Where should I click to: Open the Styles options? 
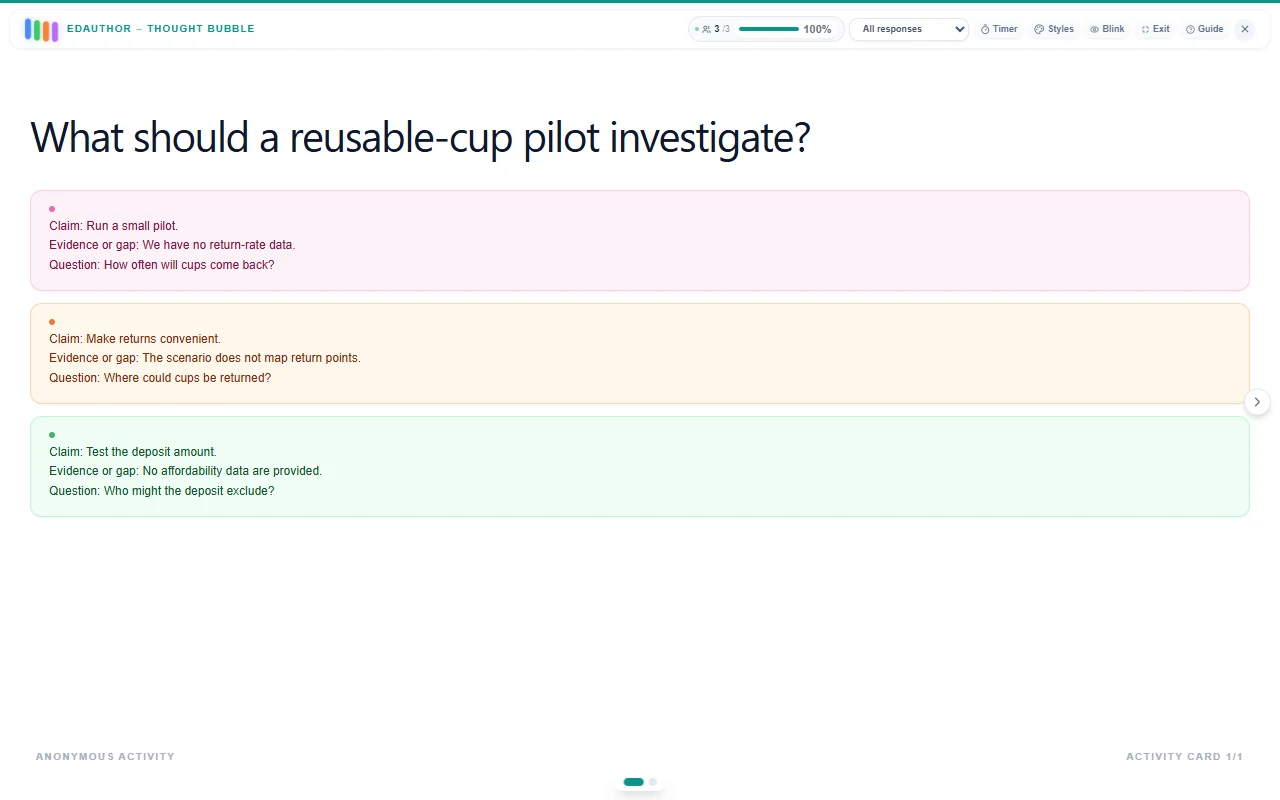(x=1054, y=29)
